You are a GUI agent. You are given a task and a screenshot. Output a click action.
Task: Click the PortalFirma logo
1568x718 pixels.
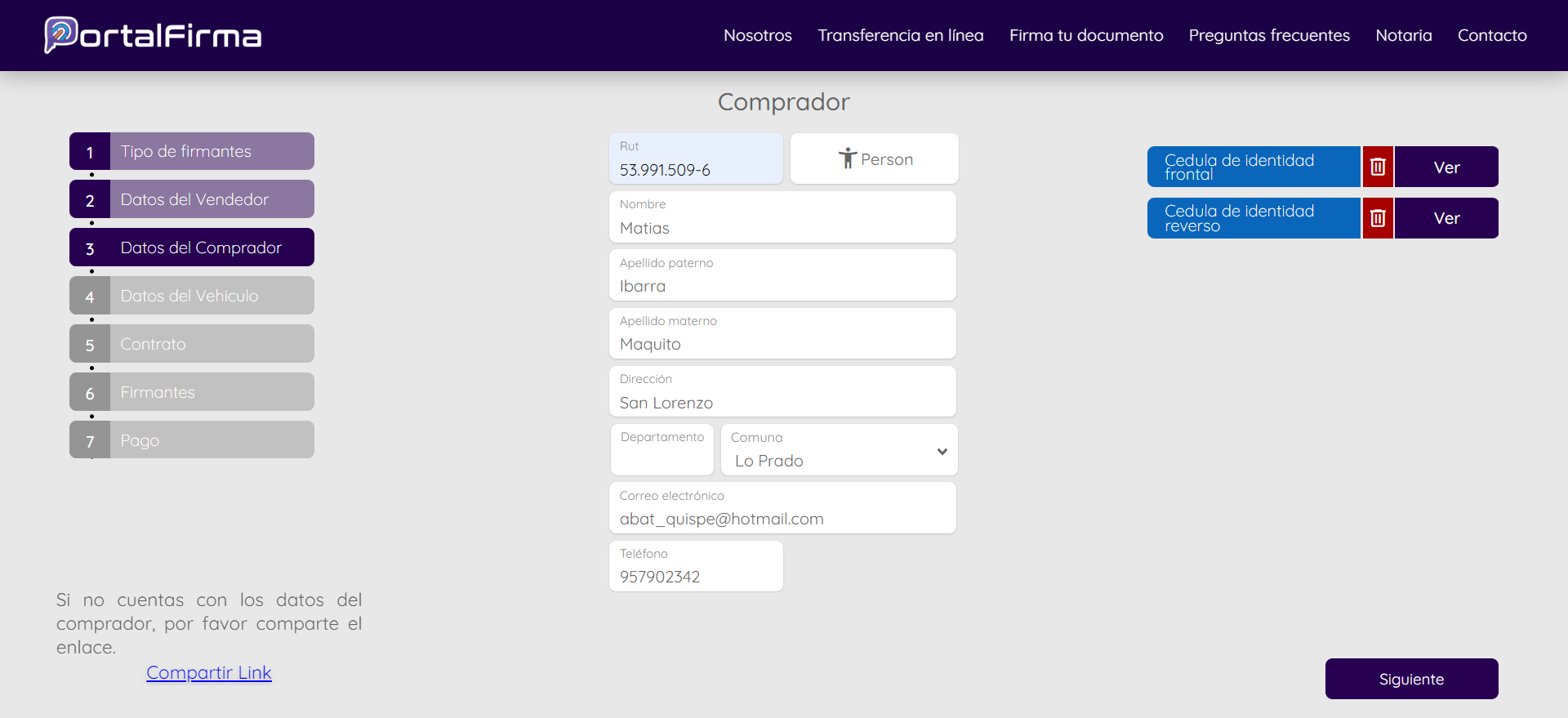(153, 35)
